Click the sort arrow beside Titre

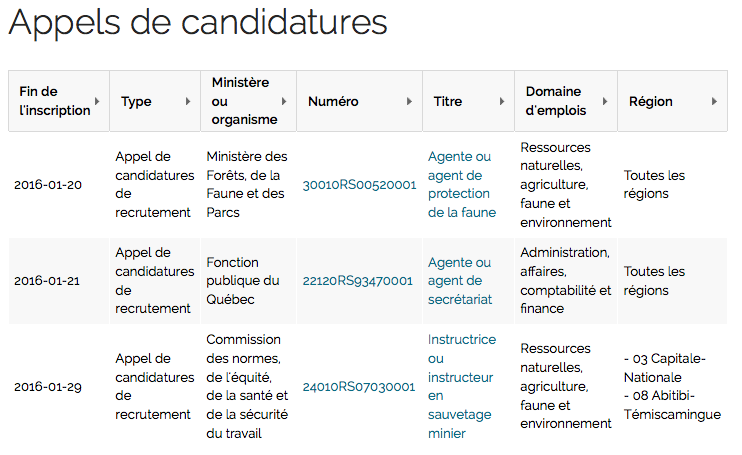pos(503,101)
